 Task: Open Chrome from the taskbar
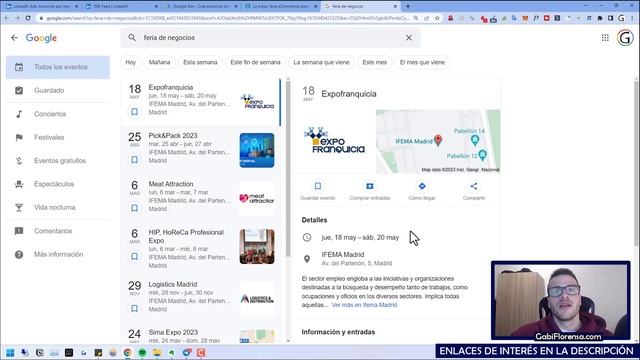point(127,353)
